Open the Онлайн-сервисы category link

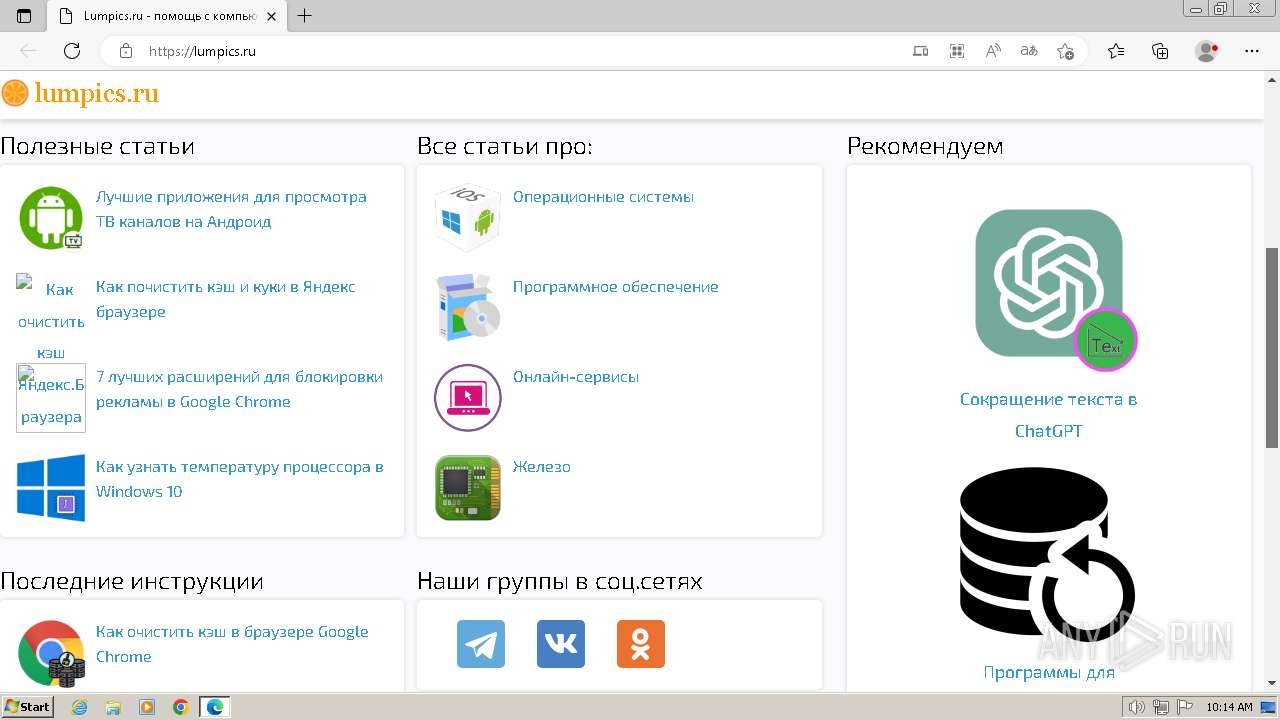(x=576, y=377)
